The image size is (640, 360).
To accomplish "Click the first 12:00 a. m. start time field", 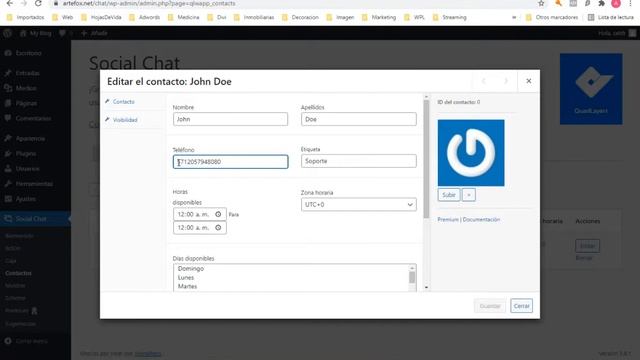I will coord(200,214).
